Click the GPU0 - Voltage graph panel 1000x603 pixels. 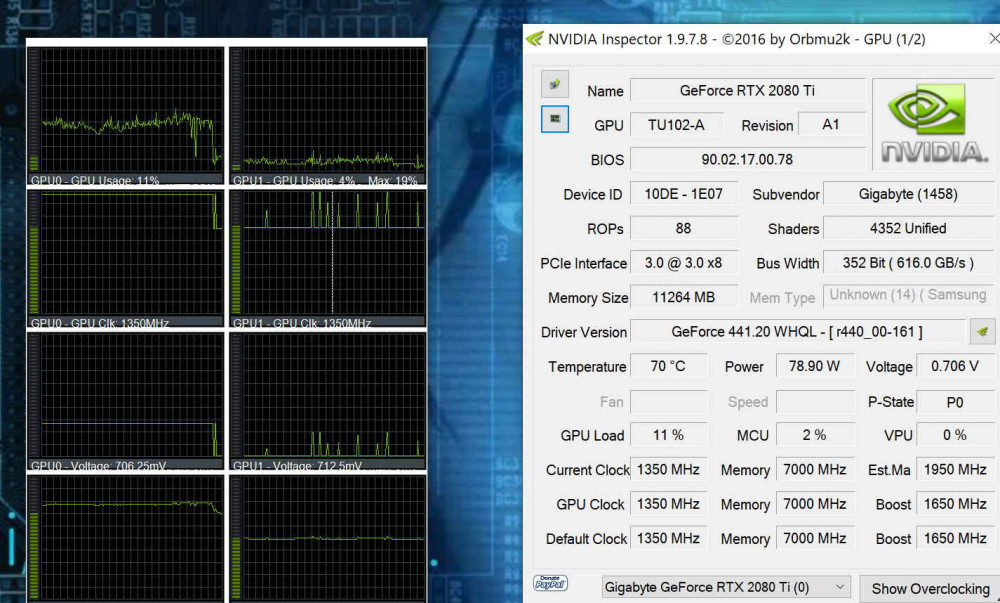(x=125, y=400)
